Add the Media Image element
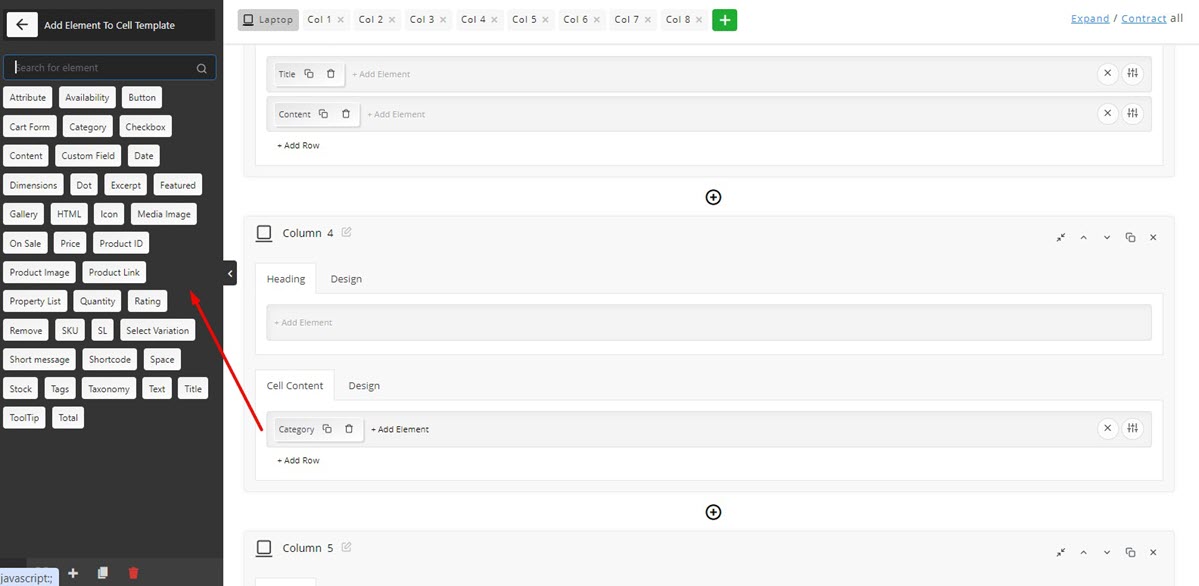This screenshot has height=586, width=1199. point(164,214)
